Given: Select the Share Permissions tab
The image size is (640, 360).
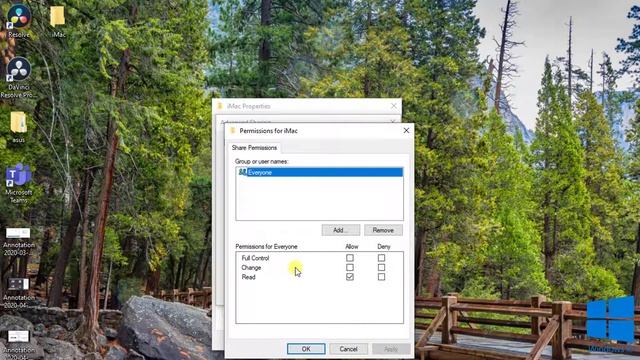Looking at the screenshot, I should (254, 148).
